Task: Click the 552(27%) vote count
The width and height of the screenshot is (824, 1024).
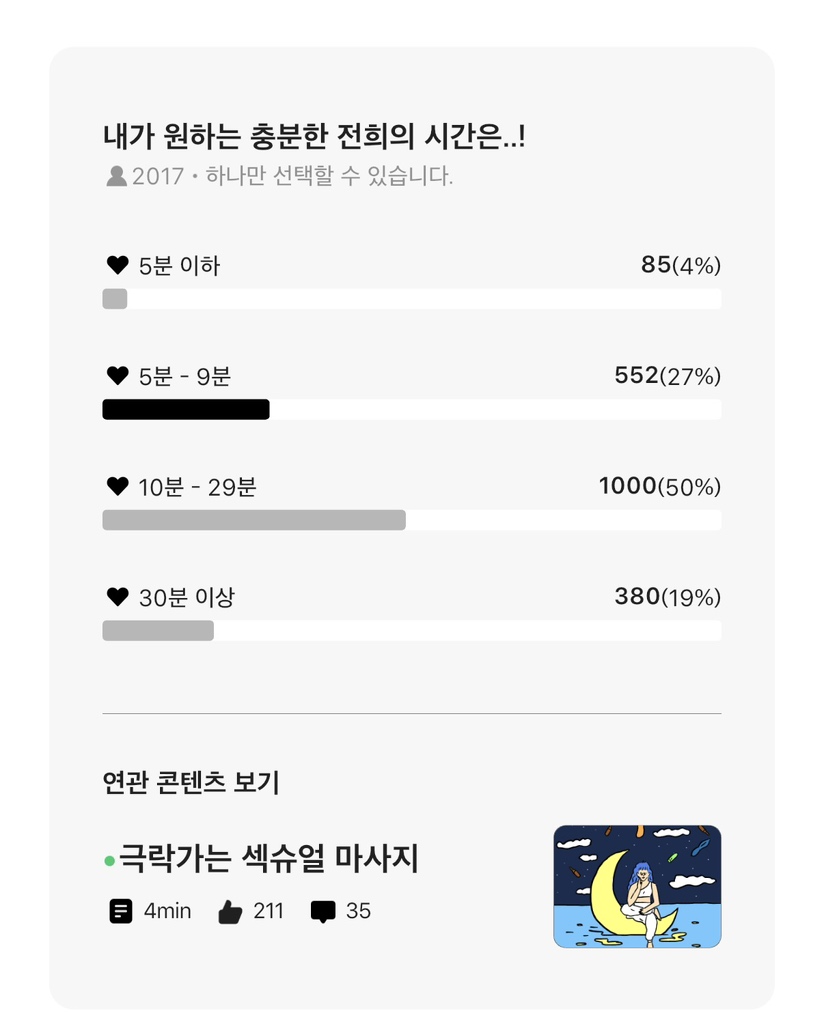Action: click(x=667, y=376)
